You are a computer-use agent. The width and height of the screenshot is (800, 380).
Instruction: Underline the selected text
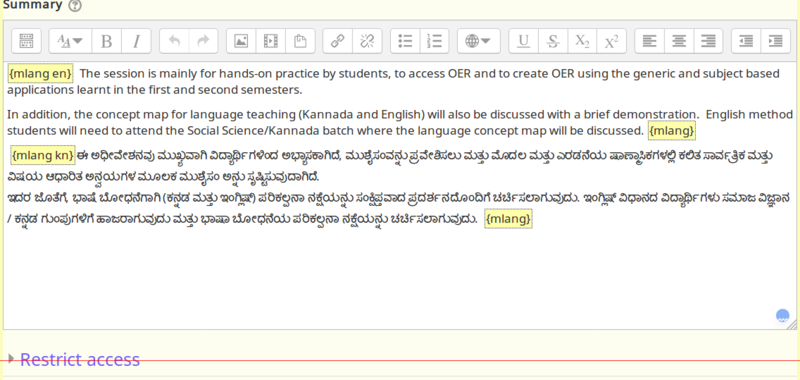pyautogui.click(x=523, y=41)
